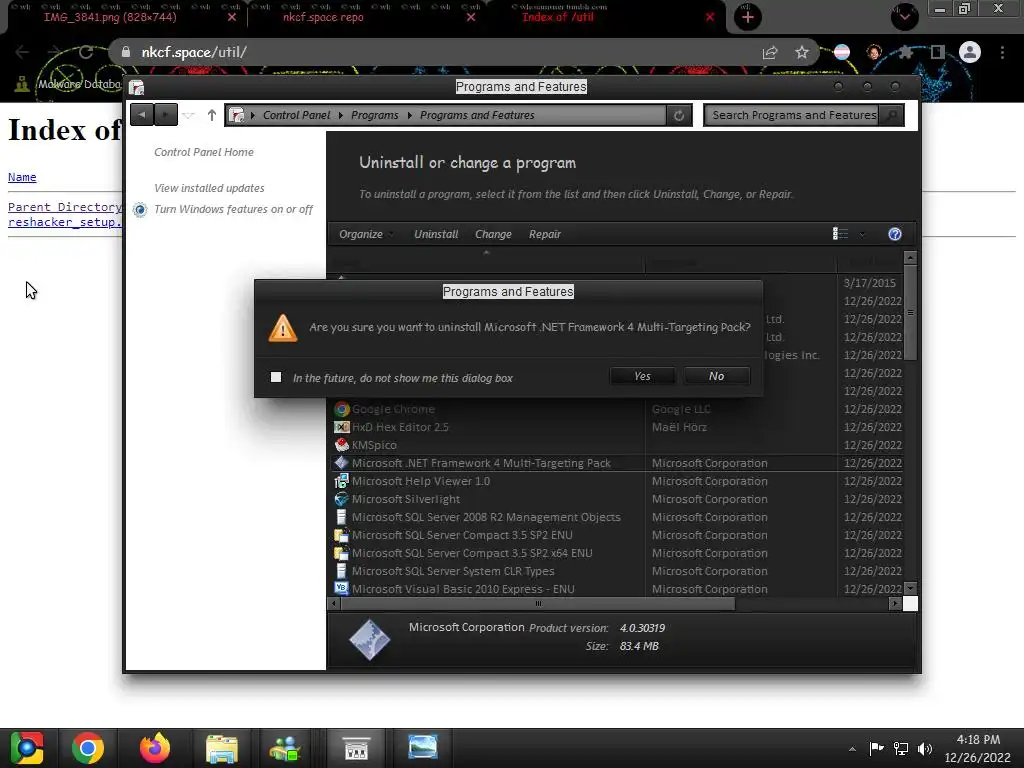Bookmark this page with the star icon

802,52
